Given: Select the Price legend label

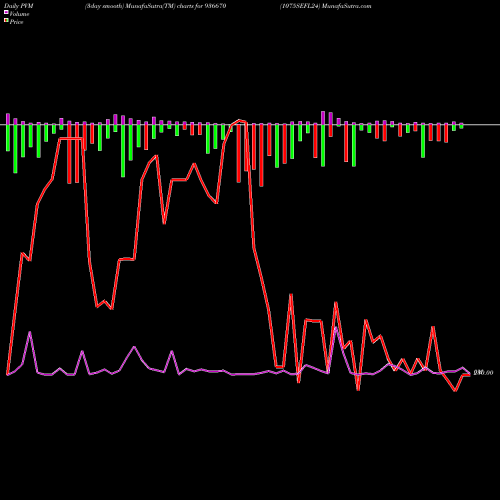Looking at the screenshot, I should pos(16,22).
